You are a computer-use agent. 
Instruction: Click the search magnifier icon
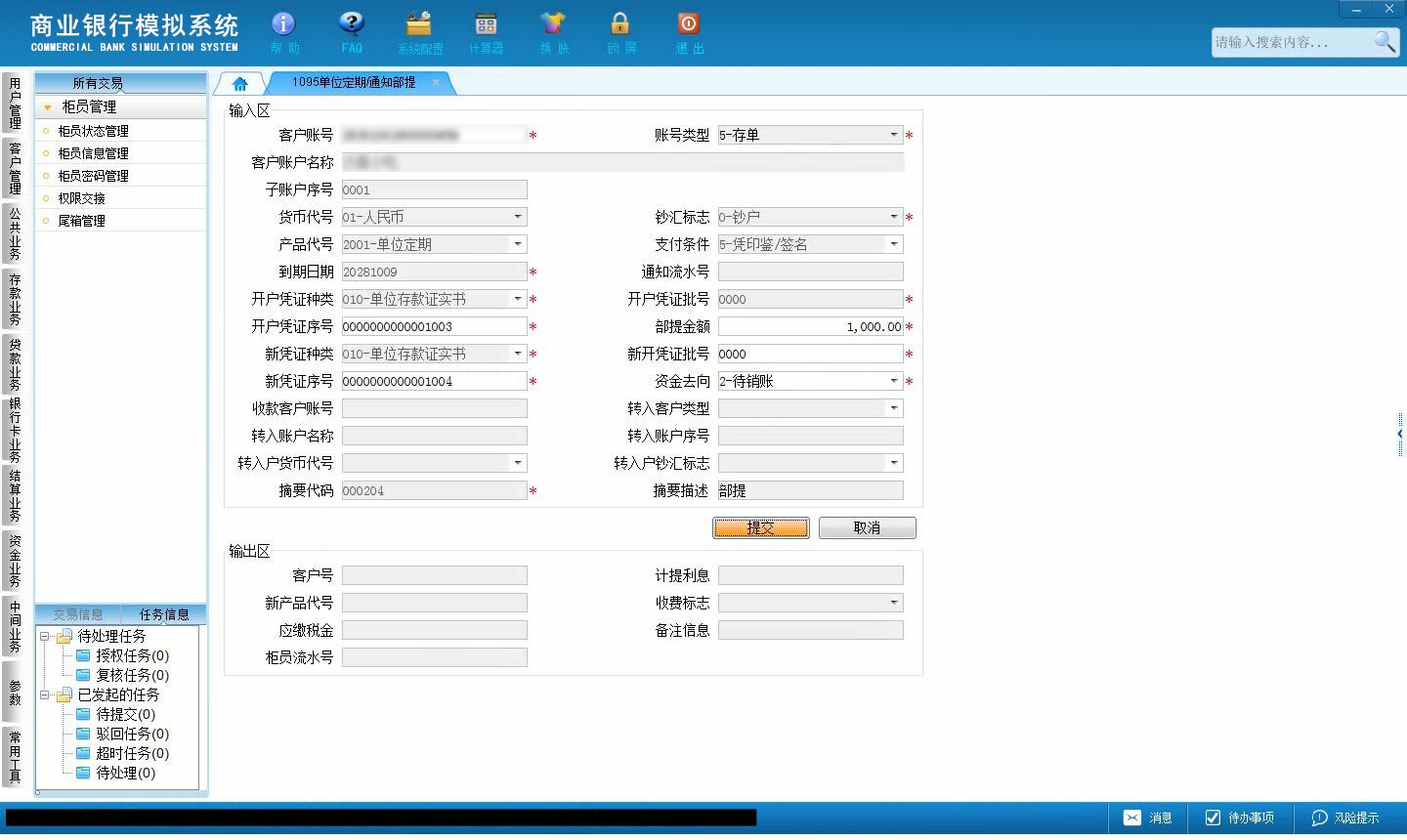1385,42
